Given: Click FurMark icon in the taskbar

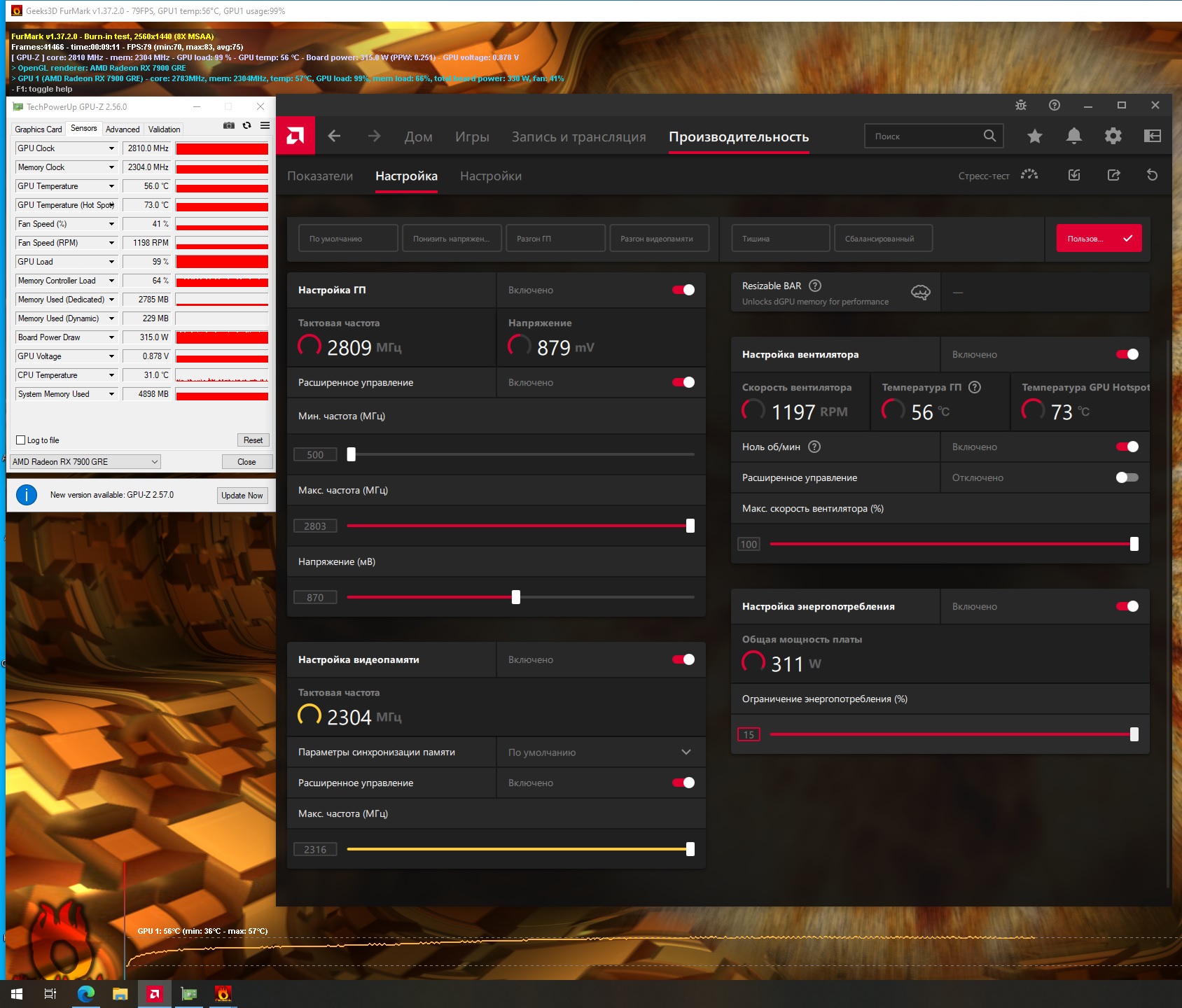Looking at the screenshot, I should tap(223, 993).
